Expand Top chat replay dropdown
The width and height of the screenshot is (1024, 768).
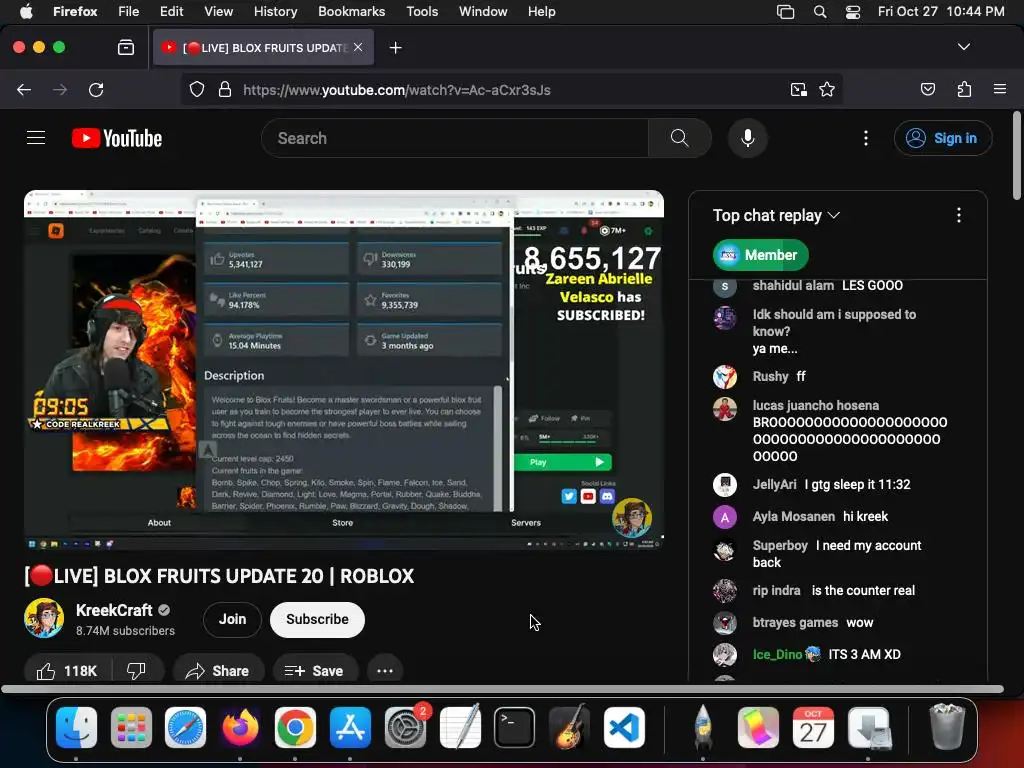click(776, 216)
